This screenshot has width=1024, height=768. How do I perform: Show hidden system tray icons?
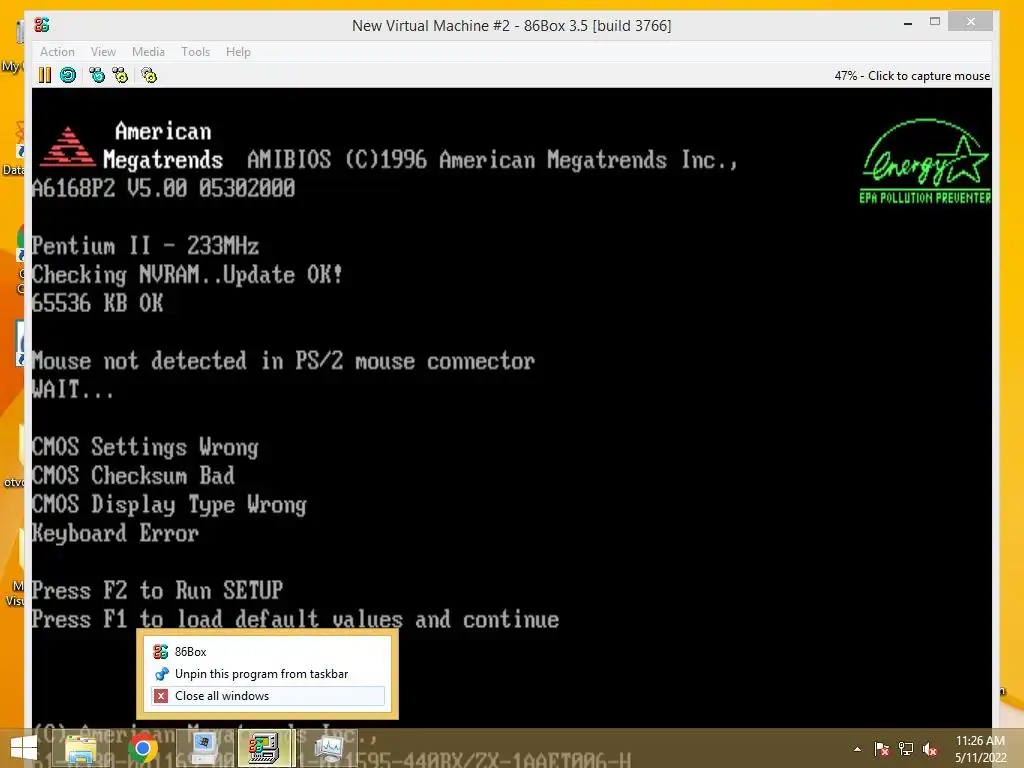coord(857,750)
